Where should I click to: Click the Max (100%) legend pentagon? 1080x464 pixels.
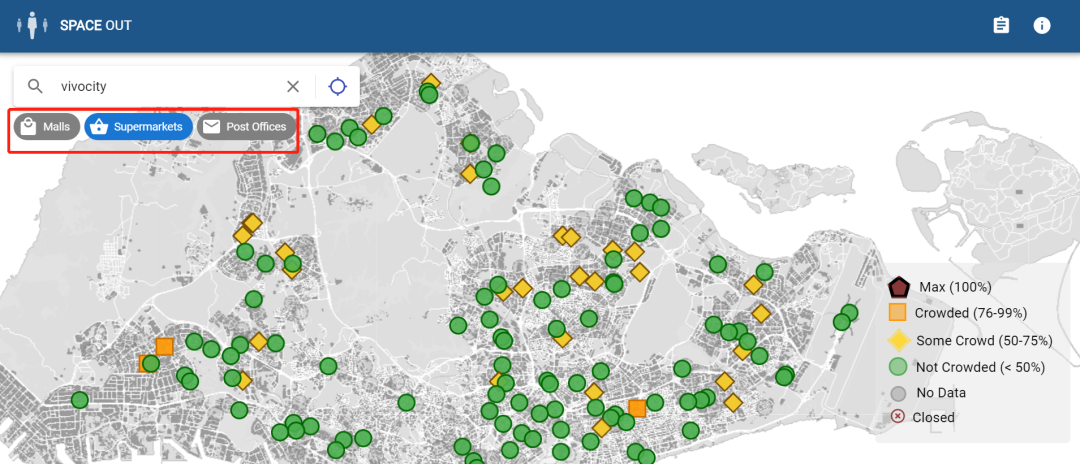898,287
